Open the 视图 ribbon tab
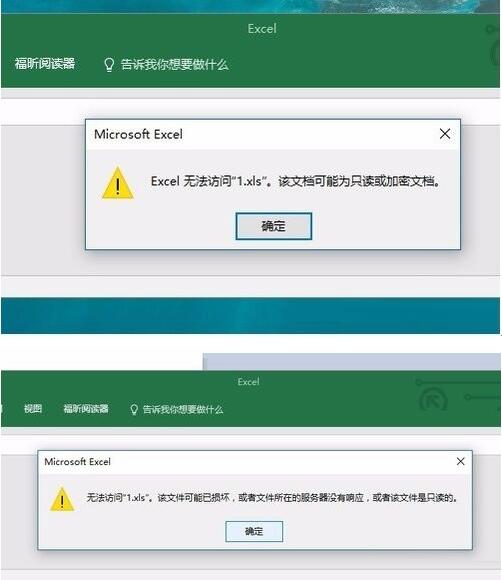This screenshot has width=502, height=580. [x=33, y=409]
